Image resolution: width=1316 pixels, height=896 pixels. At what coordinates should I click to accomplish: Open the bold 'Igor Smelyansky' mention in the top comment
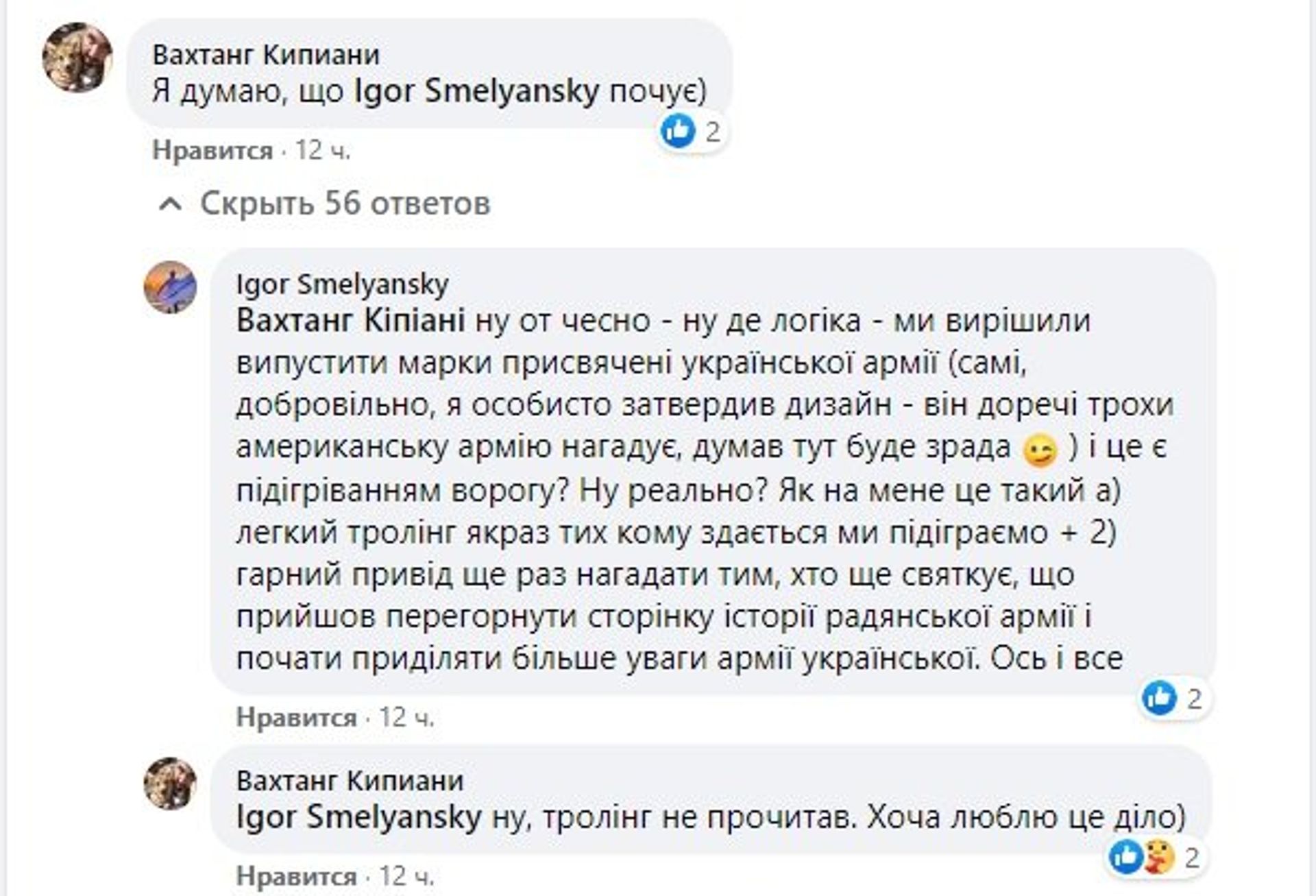click(x=477, y=92)
